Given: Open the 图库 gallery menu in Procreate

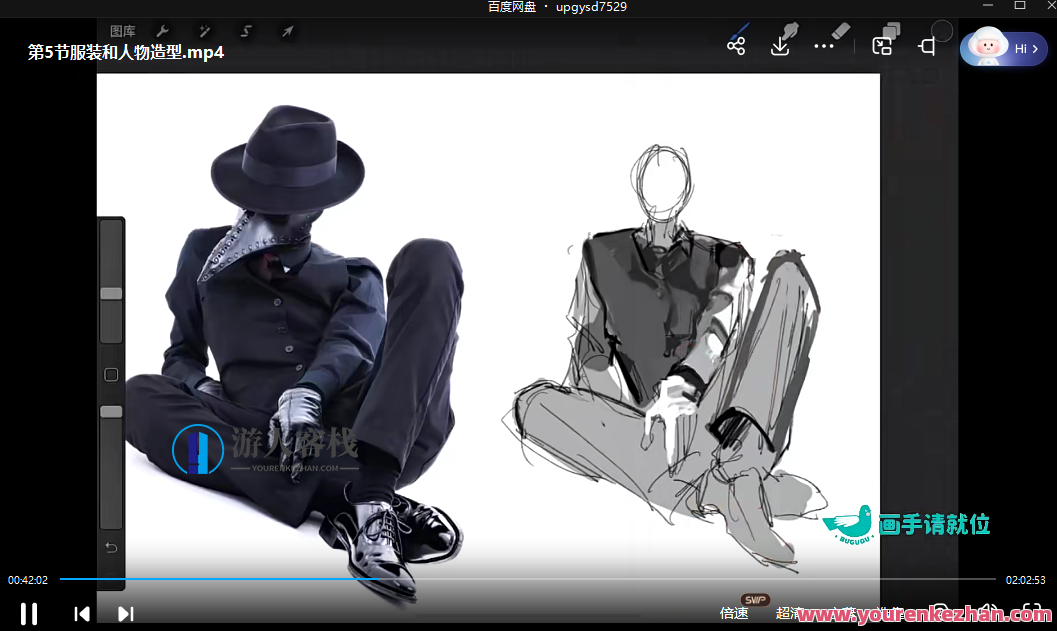Looking at the screenshot, I should point(123,32).
